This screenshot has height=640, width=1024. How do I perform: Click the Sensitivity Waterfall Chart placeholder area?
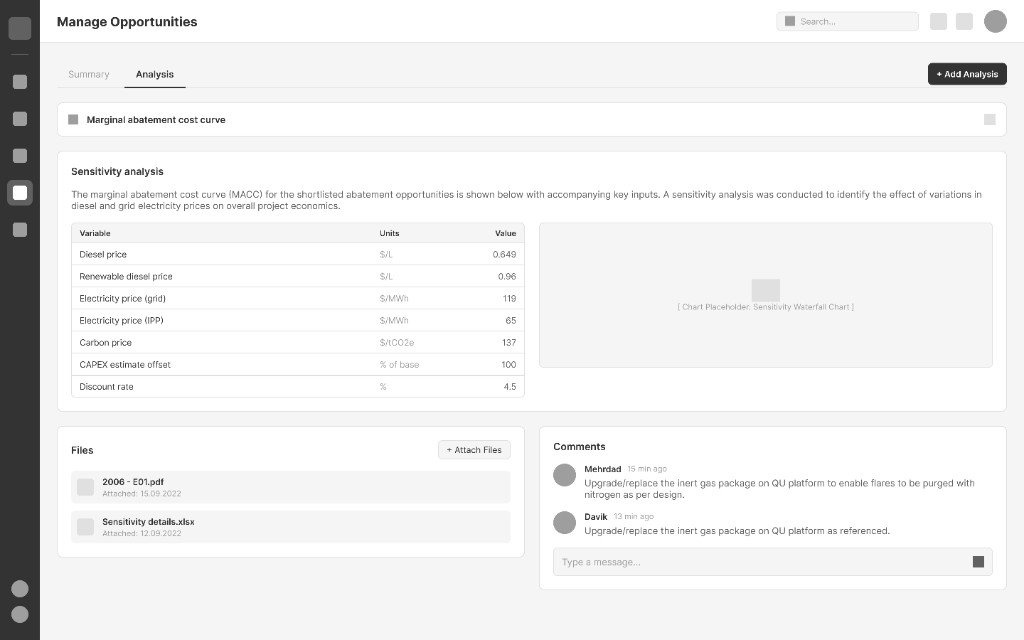click(x=765, y=295)
